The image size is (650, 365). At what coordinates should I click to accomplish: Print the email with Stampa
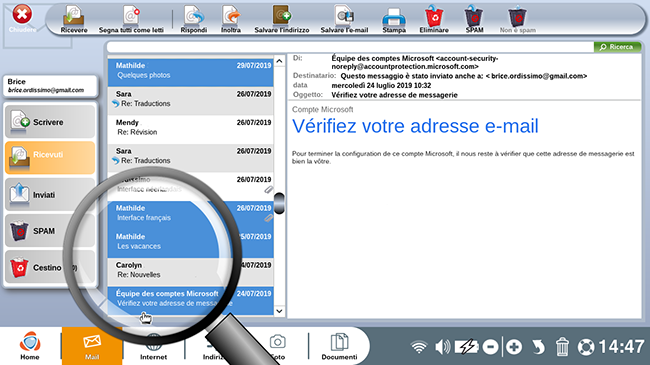[x=394, y=19]
